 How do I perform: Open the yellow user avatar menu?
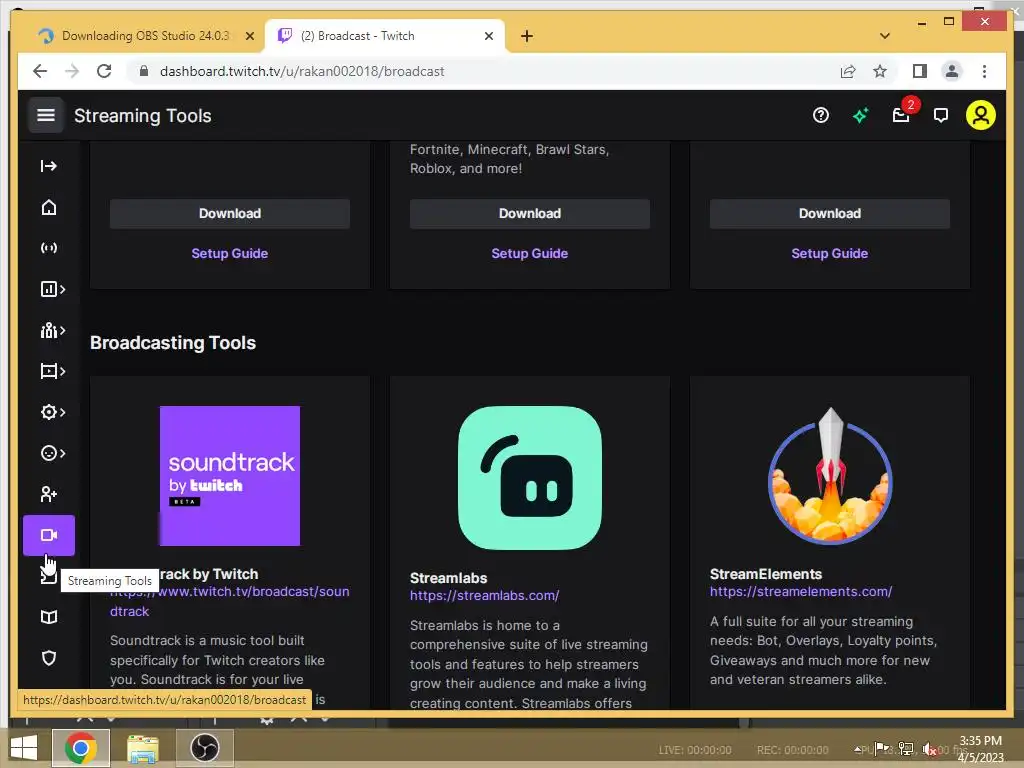981,116
